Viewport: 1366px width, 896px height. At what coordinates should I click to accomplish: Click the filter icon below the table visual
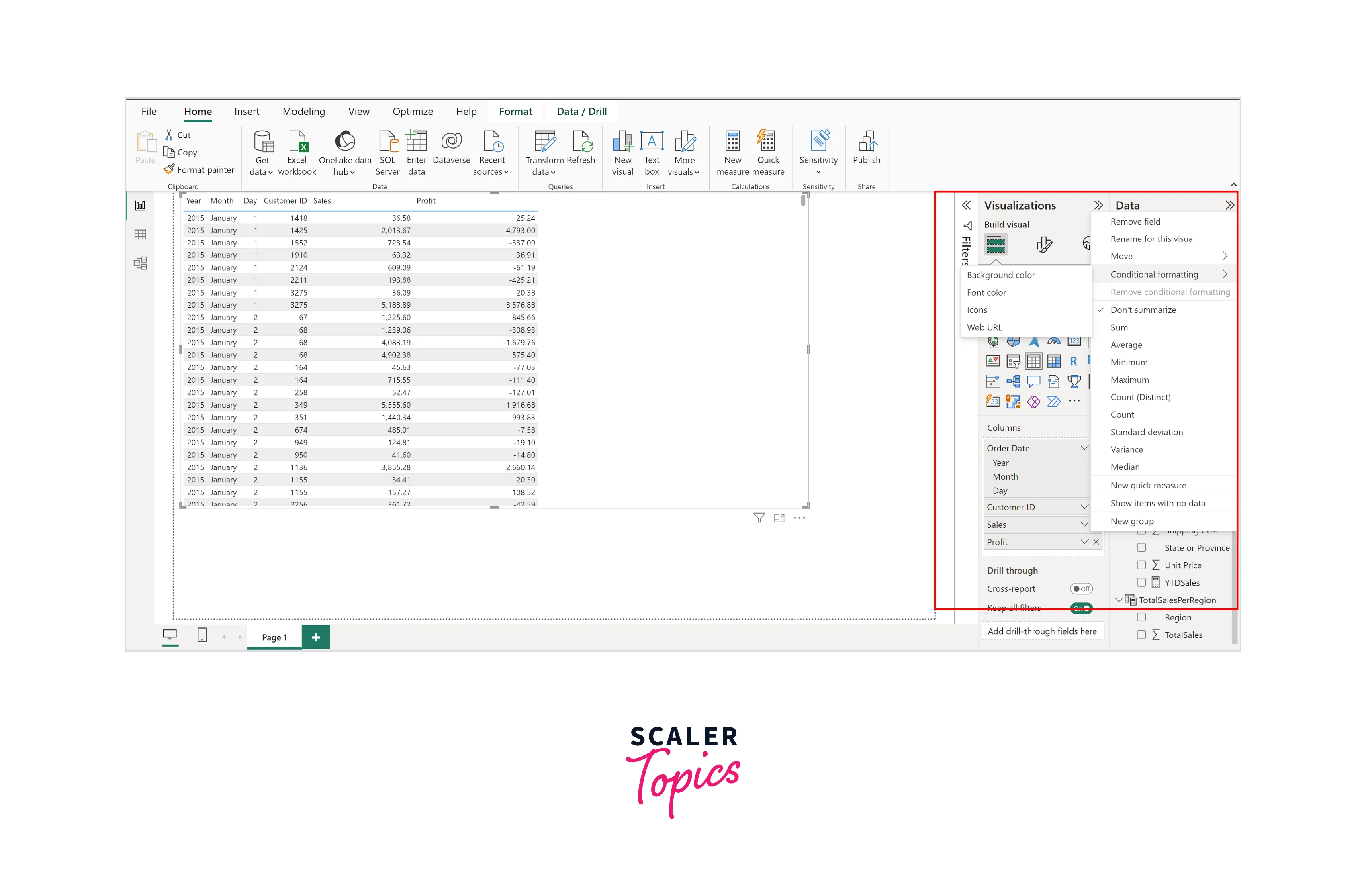pyautogui.click(x=759, y=518)
